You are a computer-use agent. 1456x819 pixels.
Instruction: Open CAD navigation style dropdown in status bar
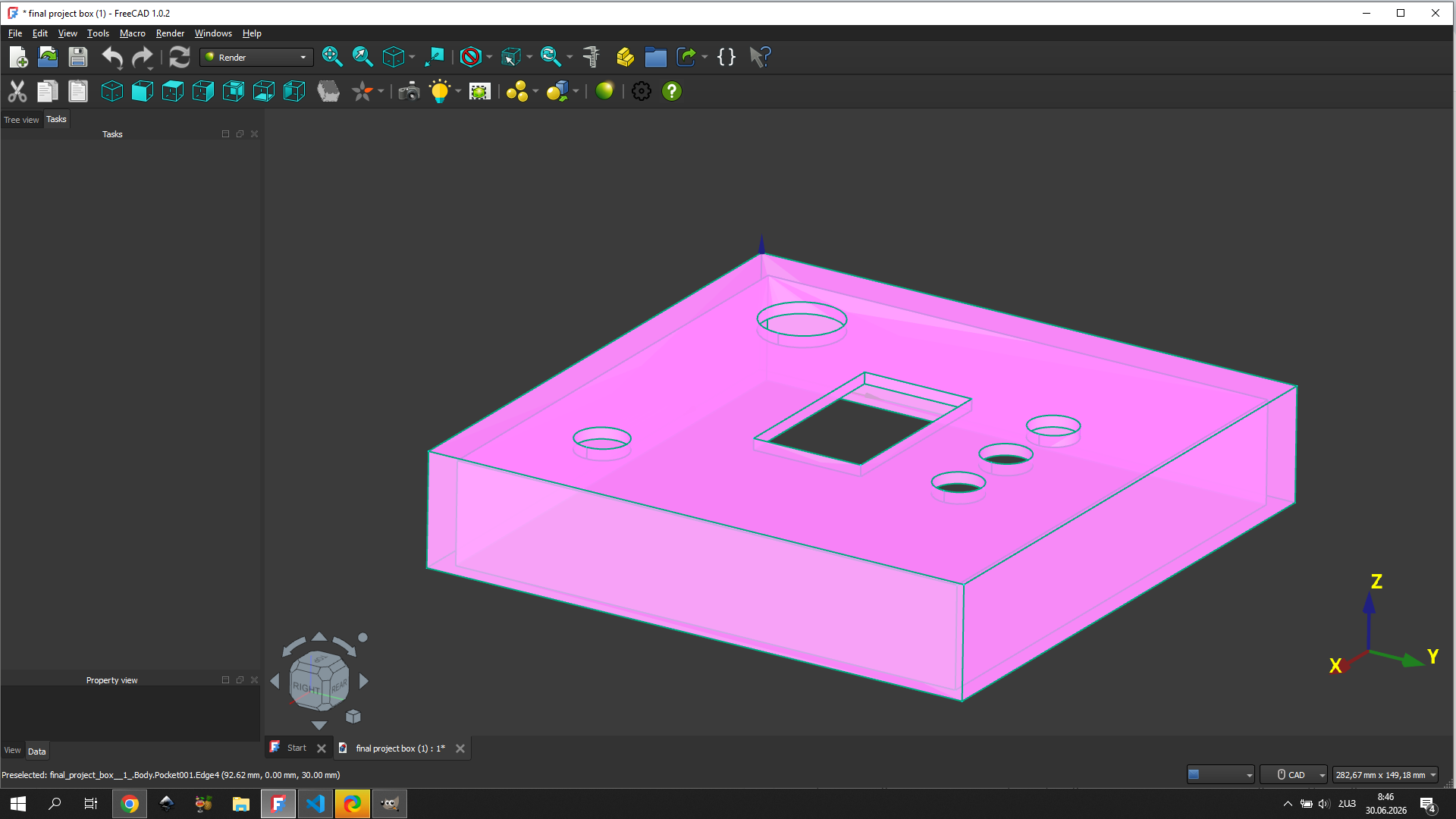1294,774
